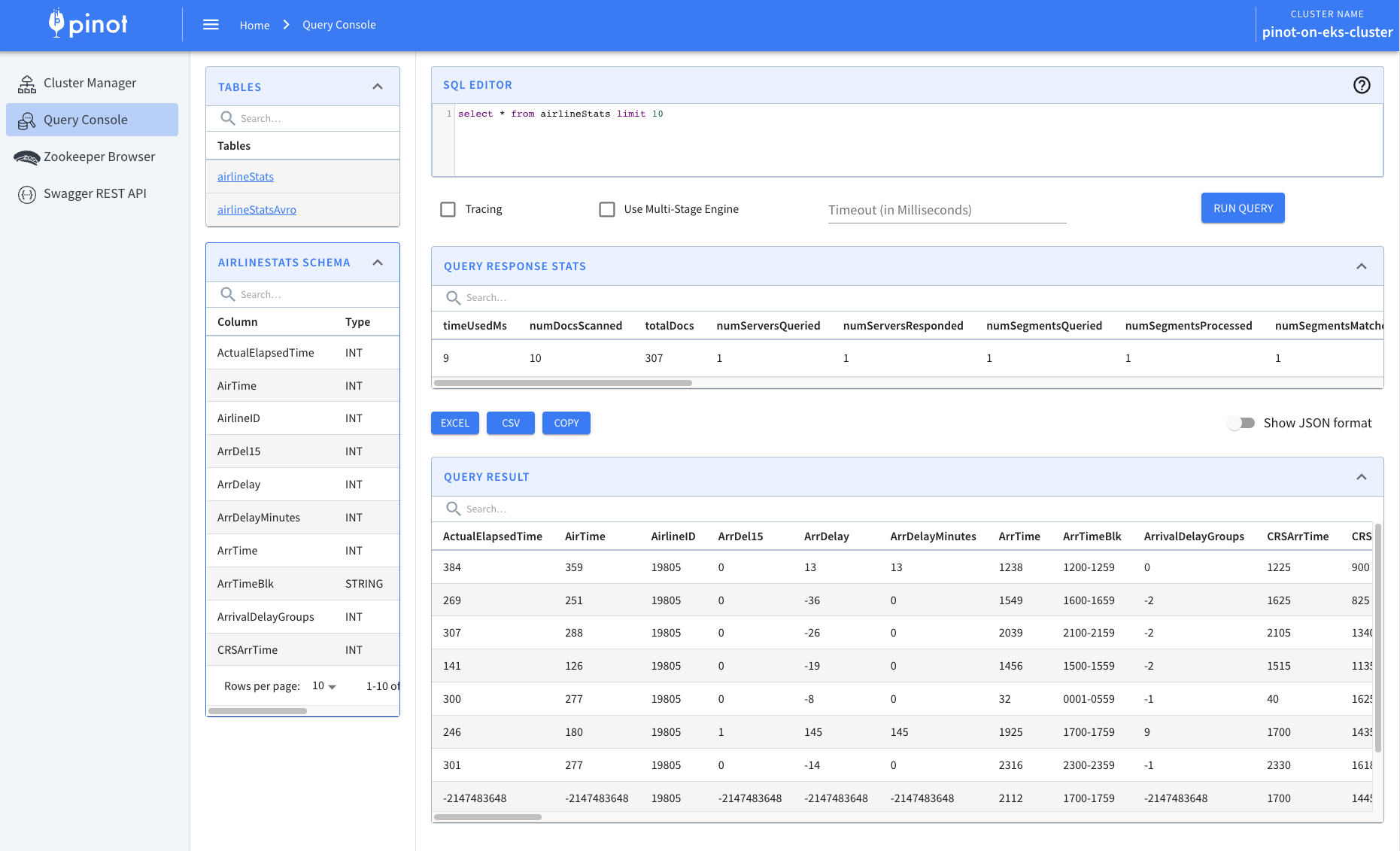Click the Query Result search icon
Viewport: 1400px width, 851px height.
[453, 509]
